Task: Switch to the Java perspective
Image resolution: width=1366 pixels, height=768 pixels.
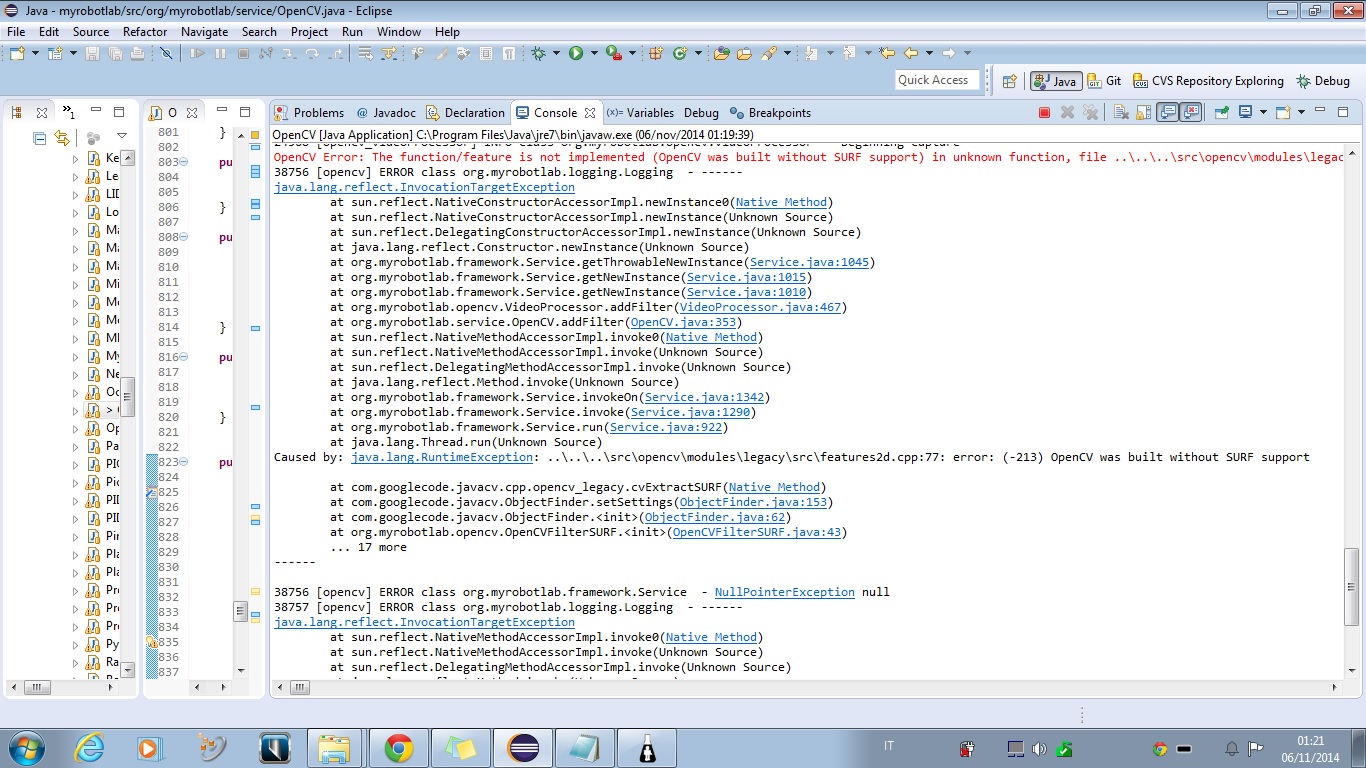Action: coord(1057,81)
